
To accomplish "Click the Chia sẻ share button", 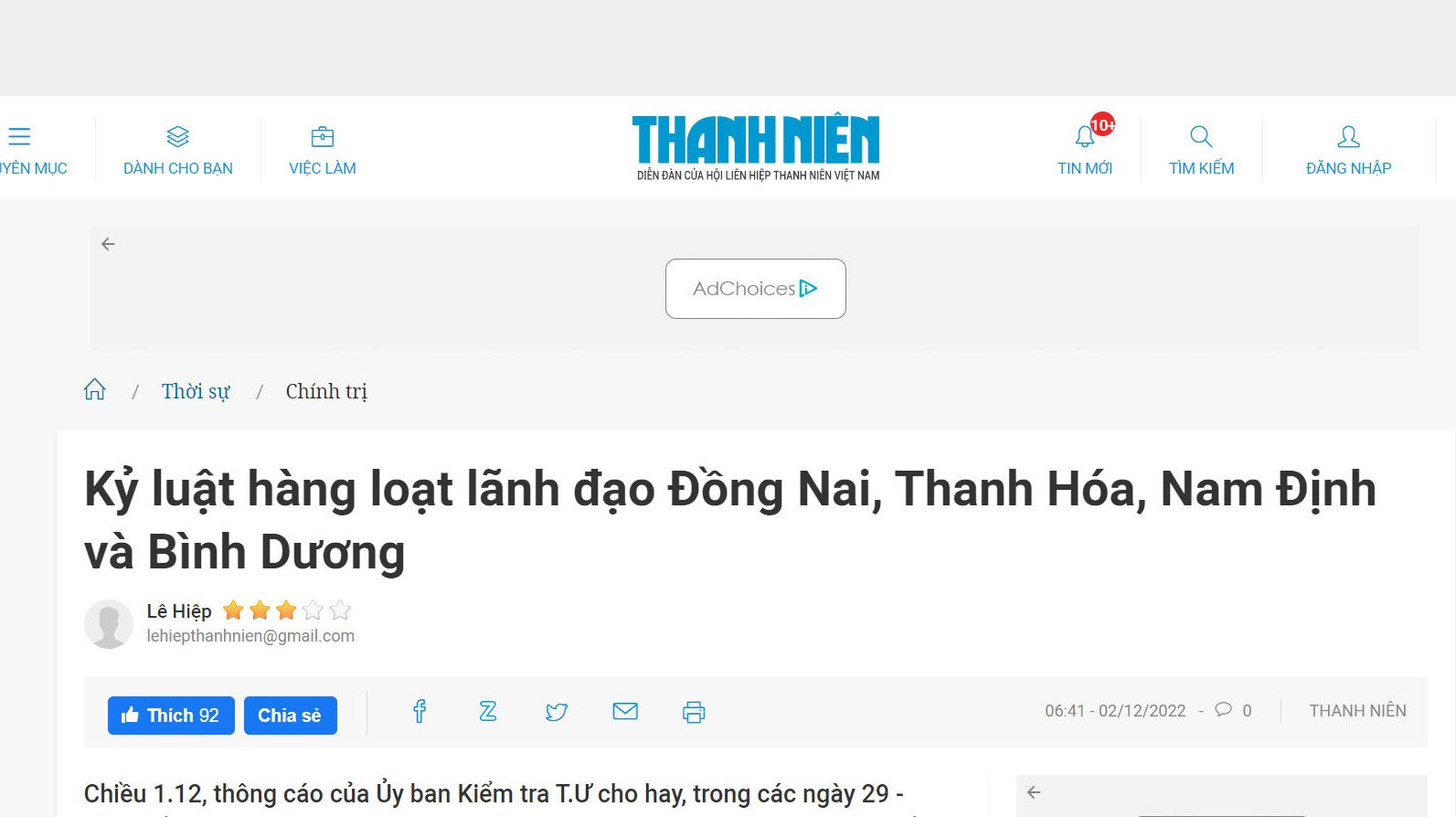I will click(x=291, y=716).
